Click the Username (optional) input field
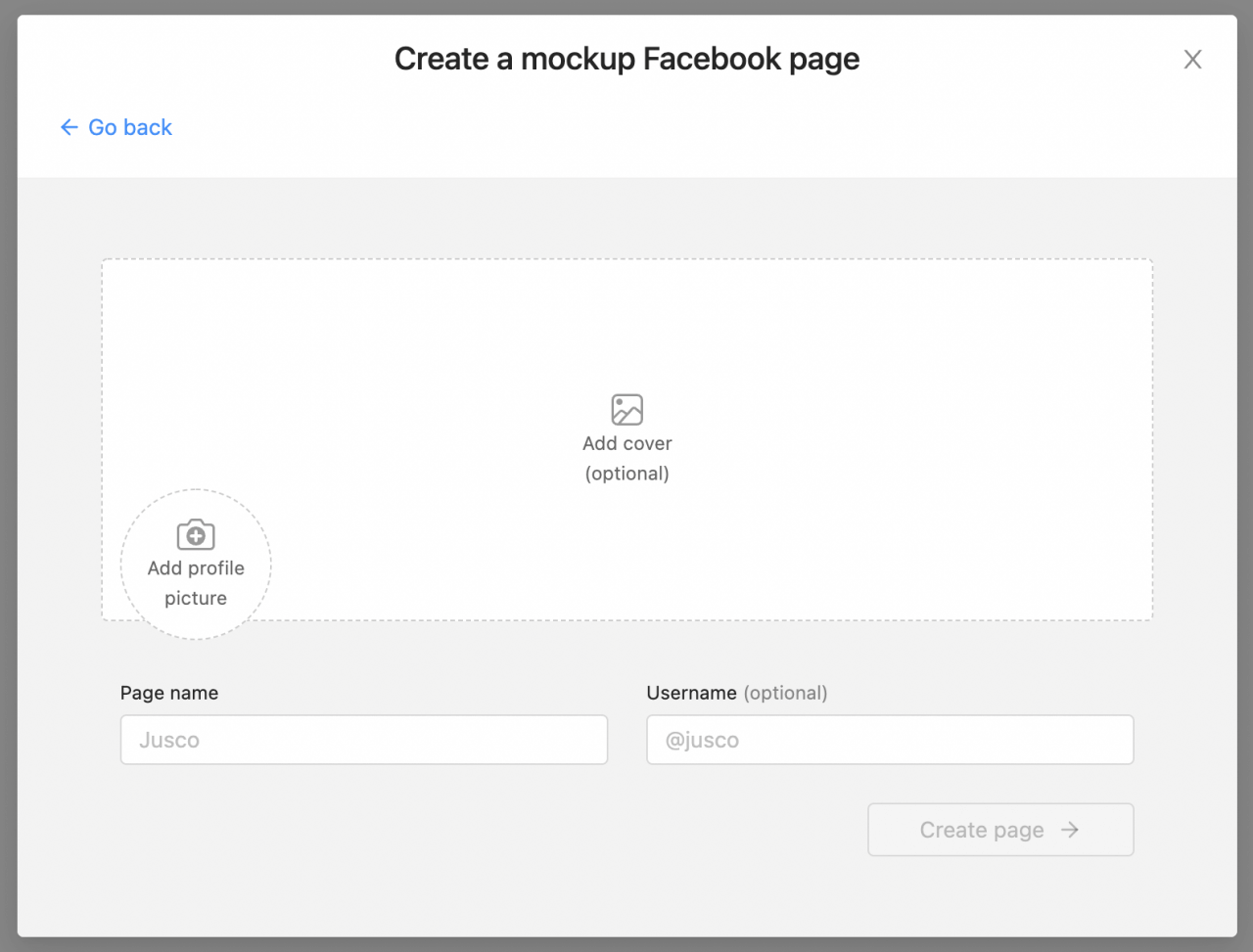Screen dimensions: 1253x952 tap(889, 740)
